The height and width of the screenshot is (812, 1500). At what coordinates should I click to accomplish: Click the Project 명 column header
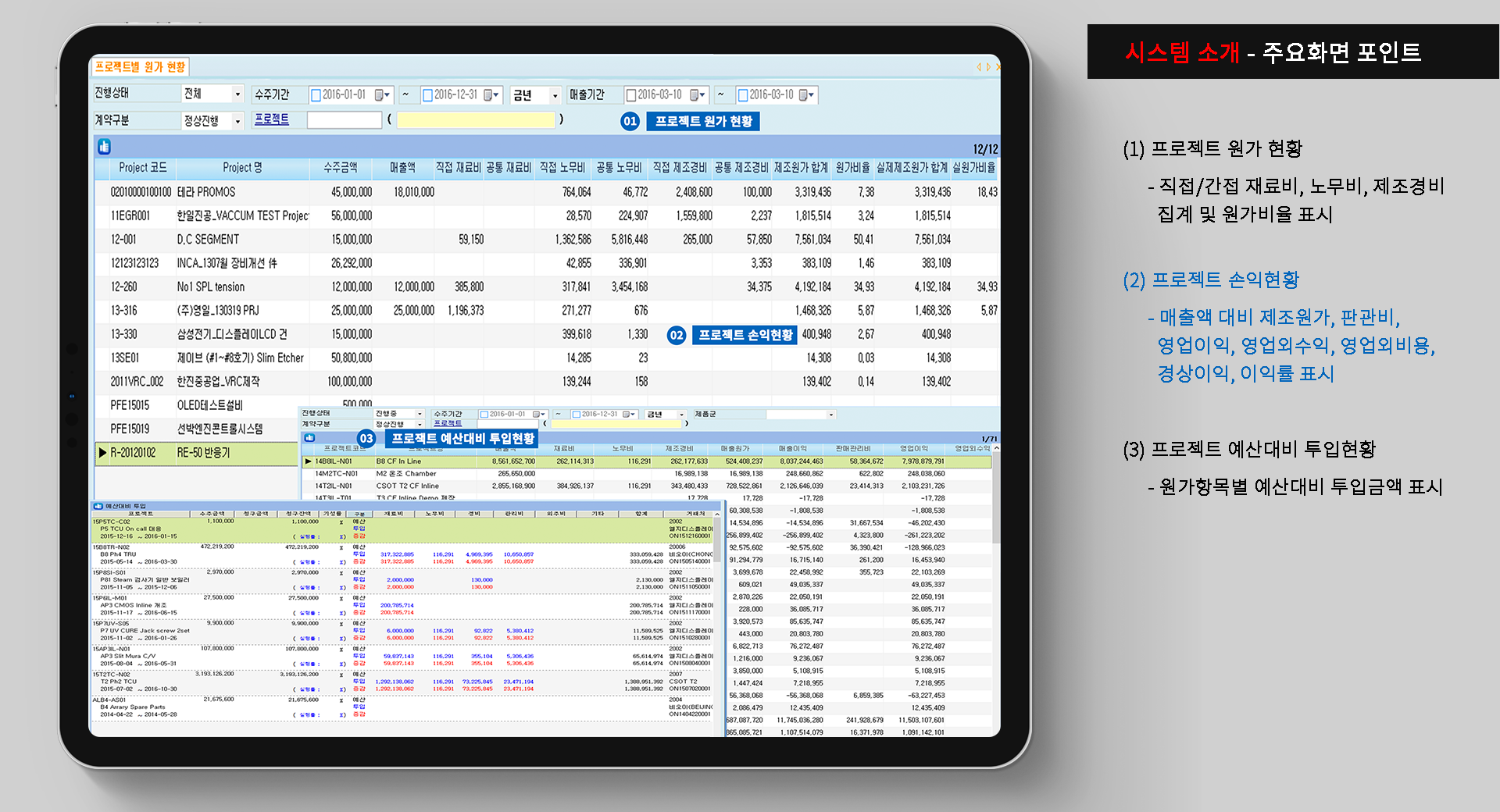tap(242, 168)
